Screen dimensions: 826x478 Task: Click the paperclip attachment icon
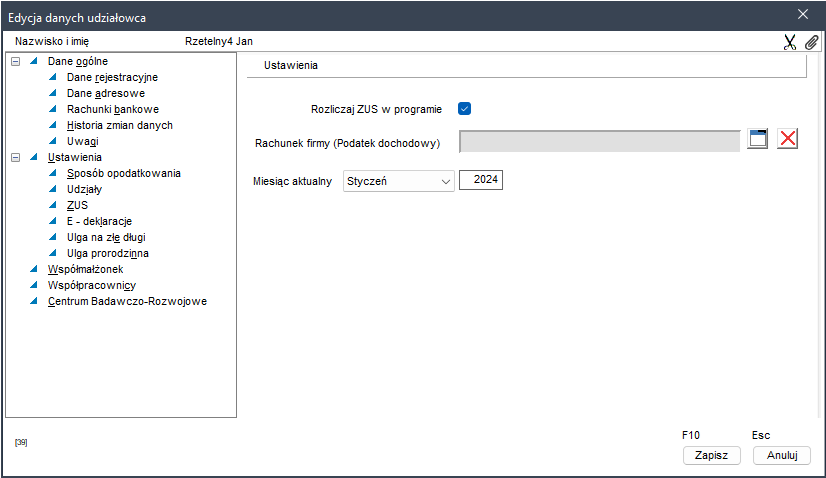(x=812, y=42)
